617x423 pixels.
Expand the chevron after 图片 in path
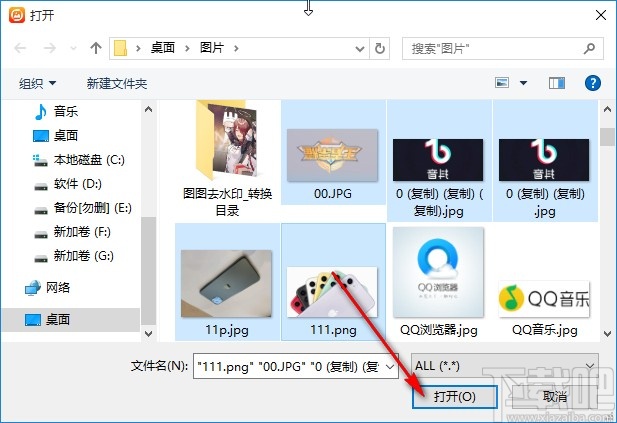point(236,48)
